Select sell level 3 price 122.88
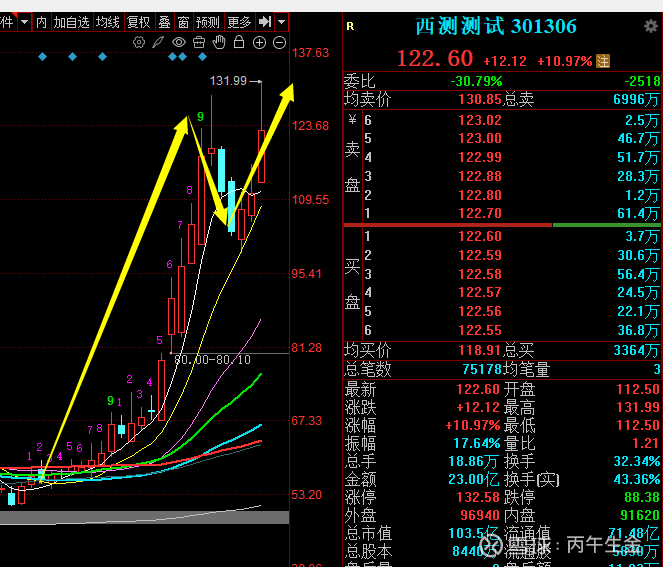The width and height of the screenshot is (663, 567). [480, 176]
